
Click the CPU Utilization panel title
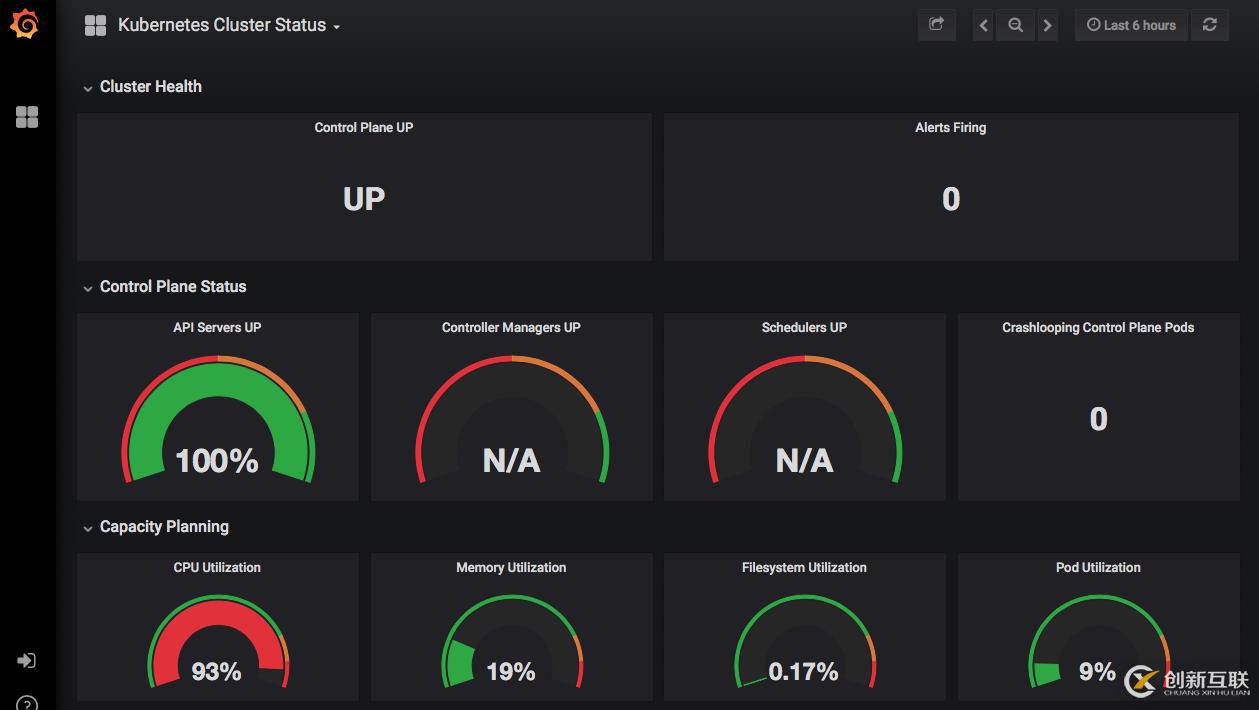point(217,567)
